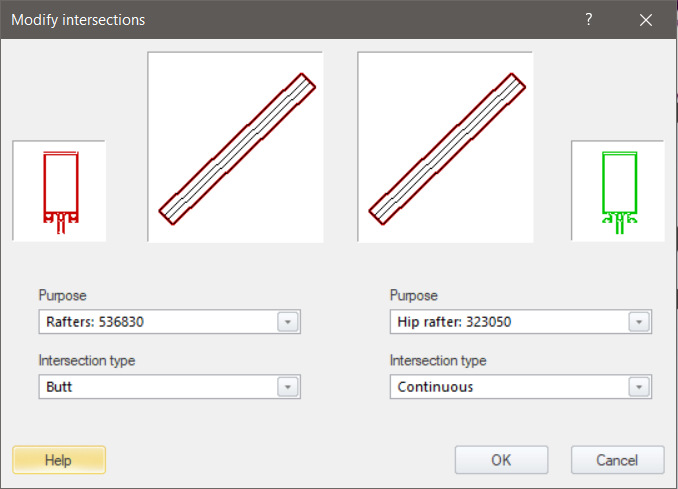Click the question mark title bar help icon
The width and height of the screenshot is (678, 489).
589,19
